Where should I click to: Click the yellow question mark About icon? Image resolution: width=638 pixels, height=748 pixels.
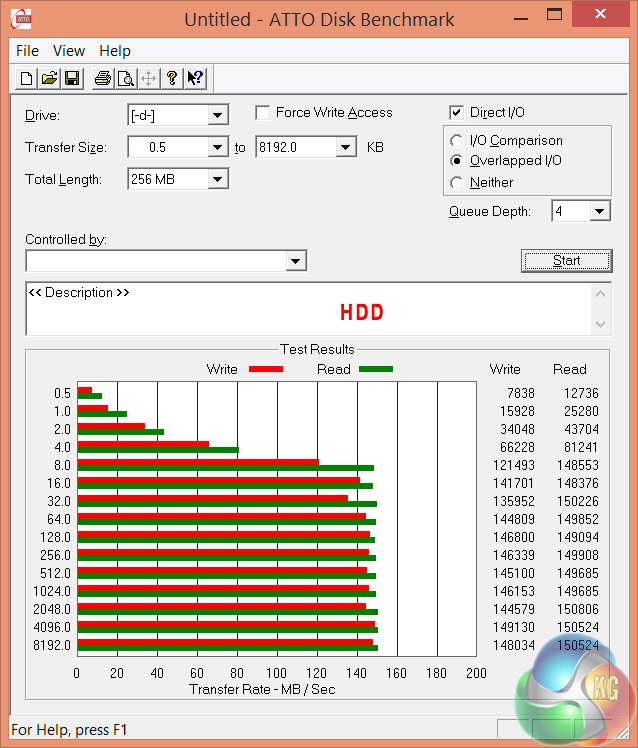[172, 78]
